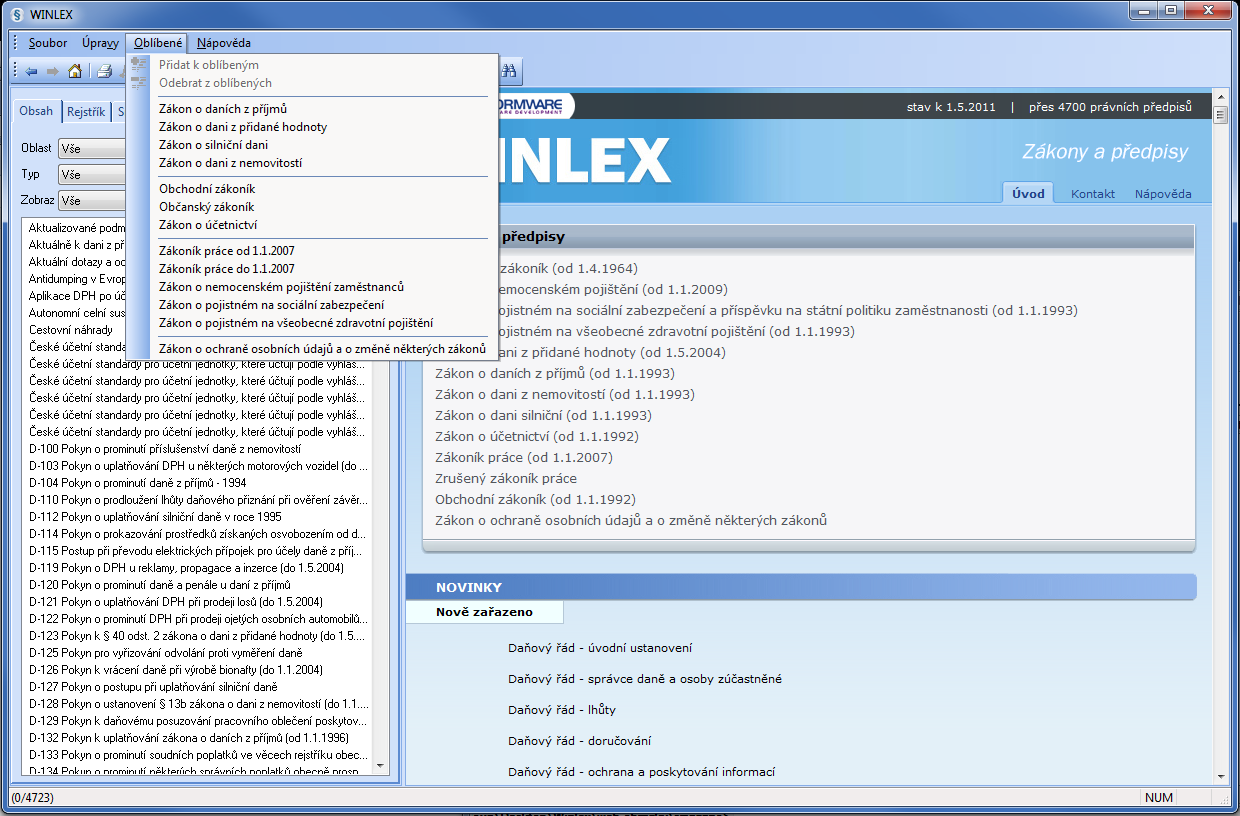The width and height of the screenshot is (1240, 816).
Task: Open the Úvod tab on the page
Action: coord(1028,194)
